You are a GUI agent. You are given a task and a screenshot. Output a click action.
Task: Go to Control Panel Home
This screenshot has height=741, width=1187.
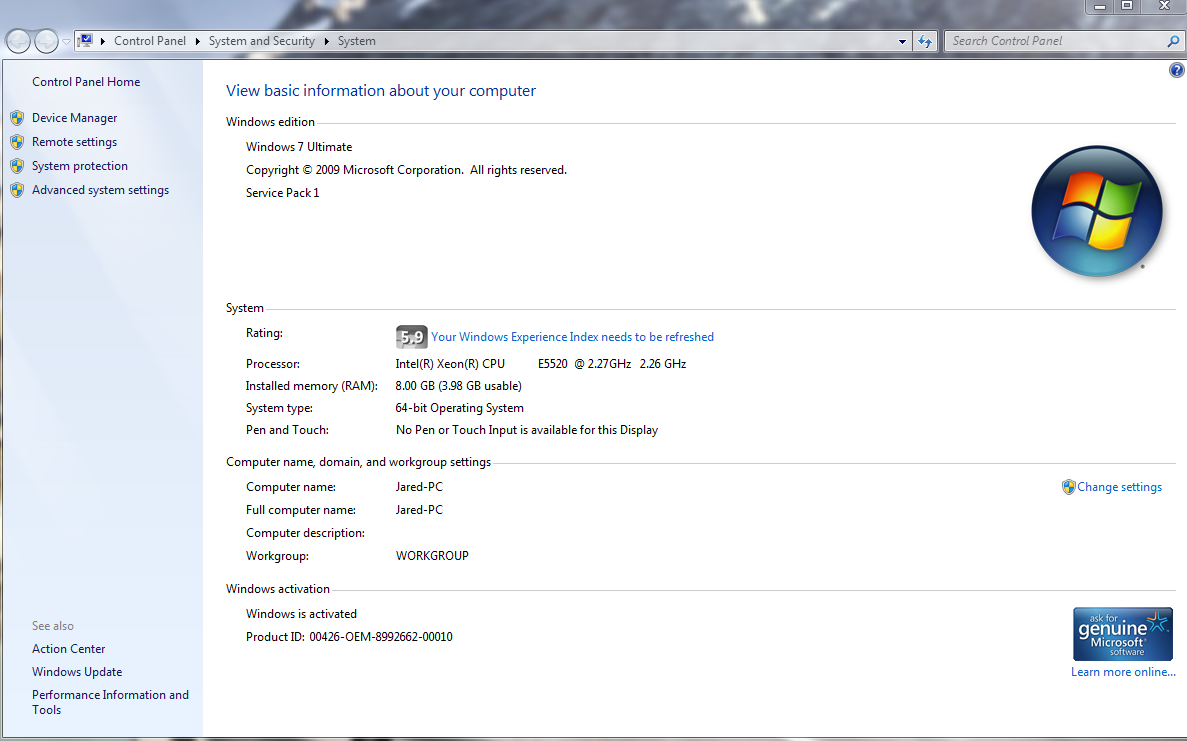click(x=86, y=82)
